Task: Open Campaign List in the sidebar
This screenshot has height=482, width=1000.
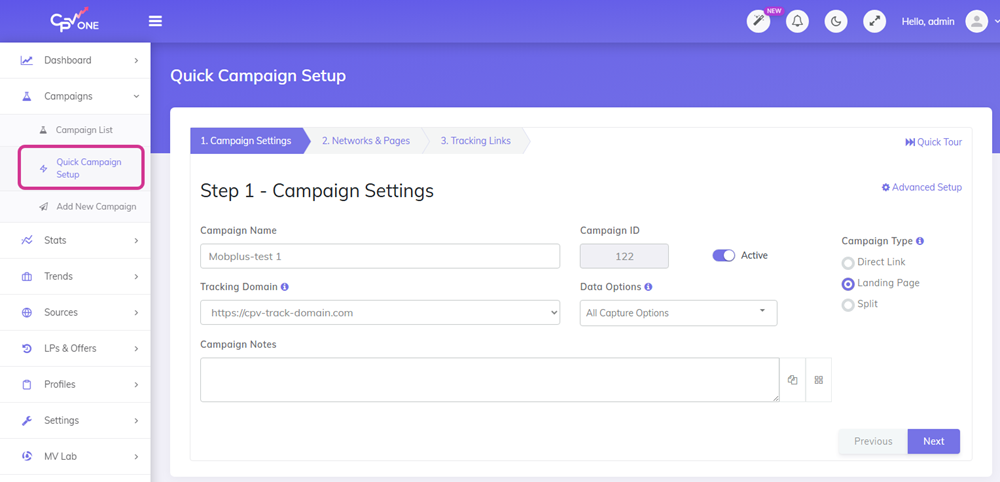Action: tap(84, 130)
